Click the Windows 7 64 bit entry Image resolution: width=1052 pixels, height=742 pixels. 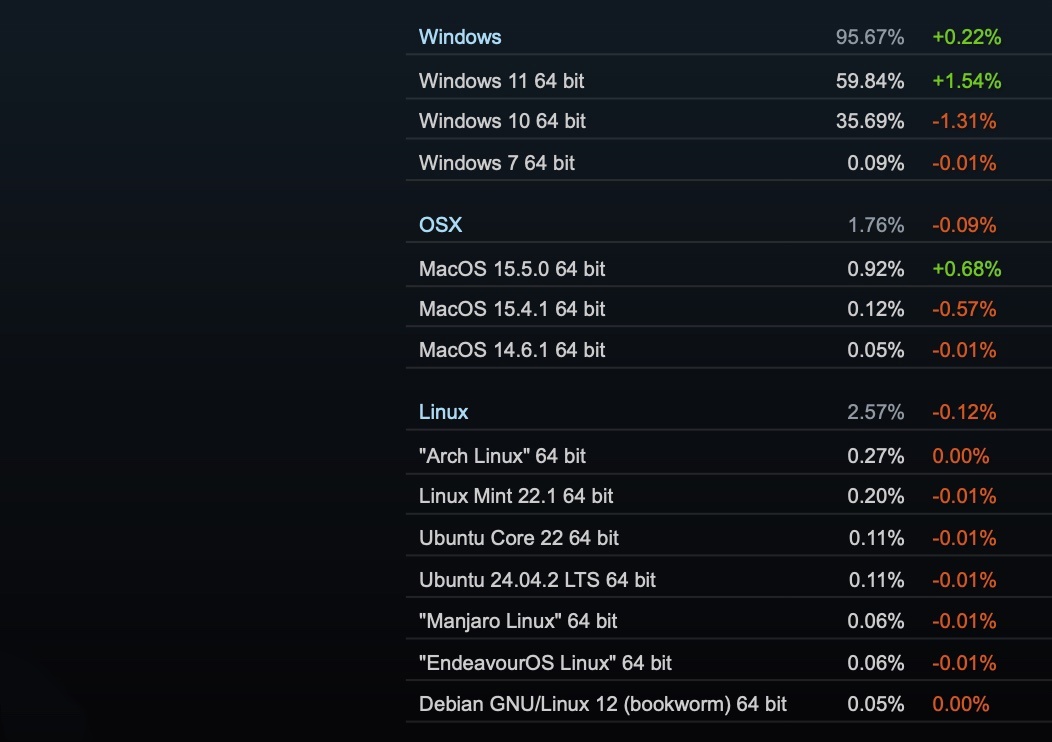(x=497, y=162)
